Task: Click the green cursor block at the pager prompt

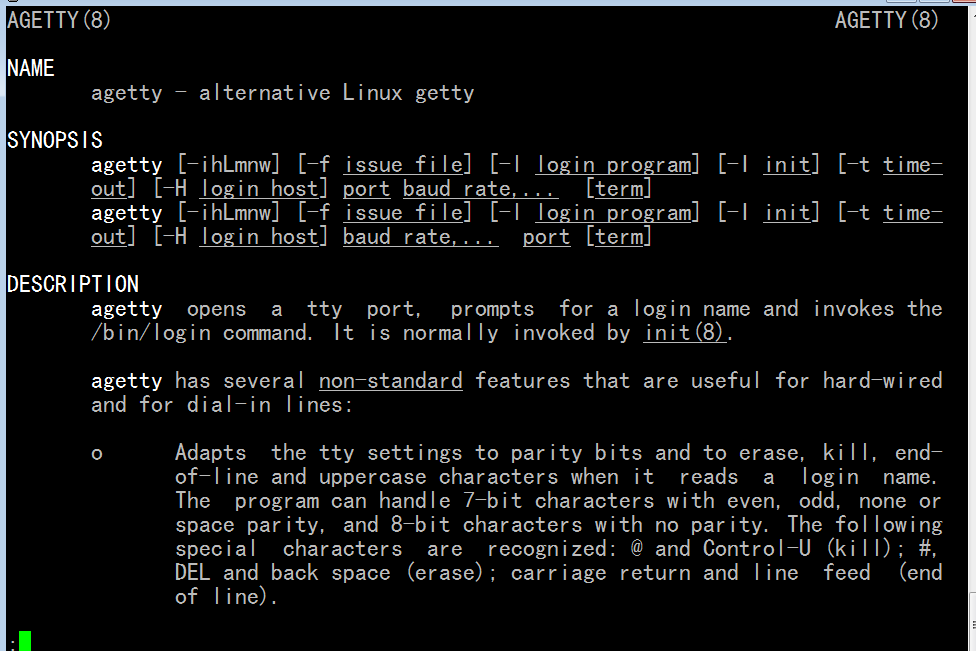Action: (x=24, y=641)
